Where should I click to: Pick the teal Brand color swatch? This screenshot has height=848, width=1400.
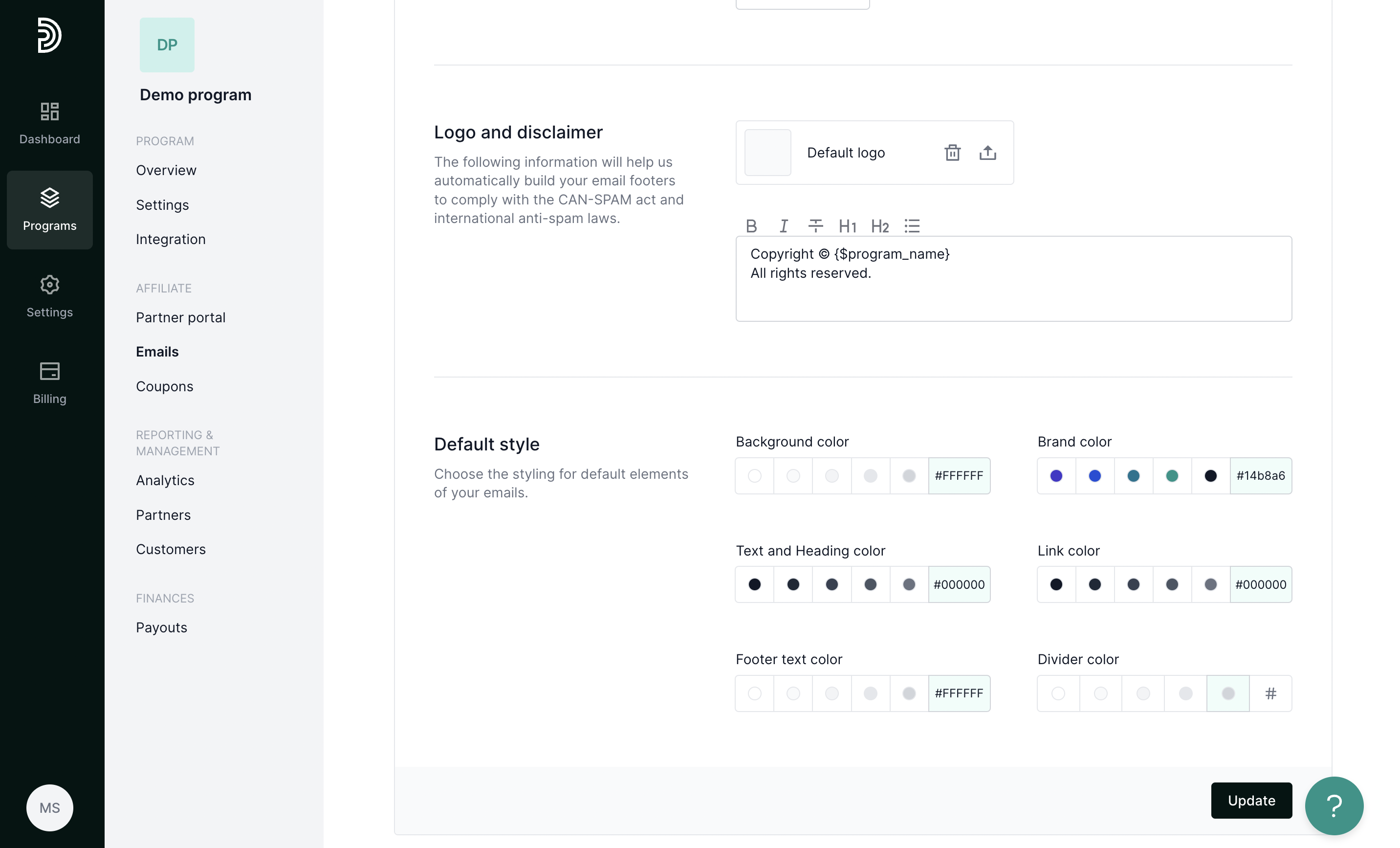(1172, 475)
